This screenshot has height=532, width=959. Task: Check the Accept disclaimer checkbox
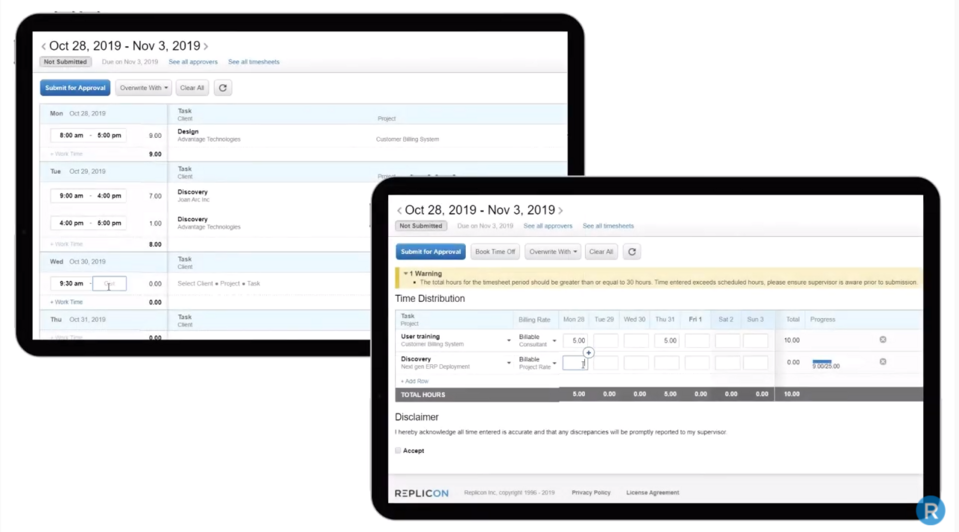(398, 451)
